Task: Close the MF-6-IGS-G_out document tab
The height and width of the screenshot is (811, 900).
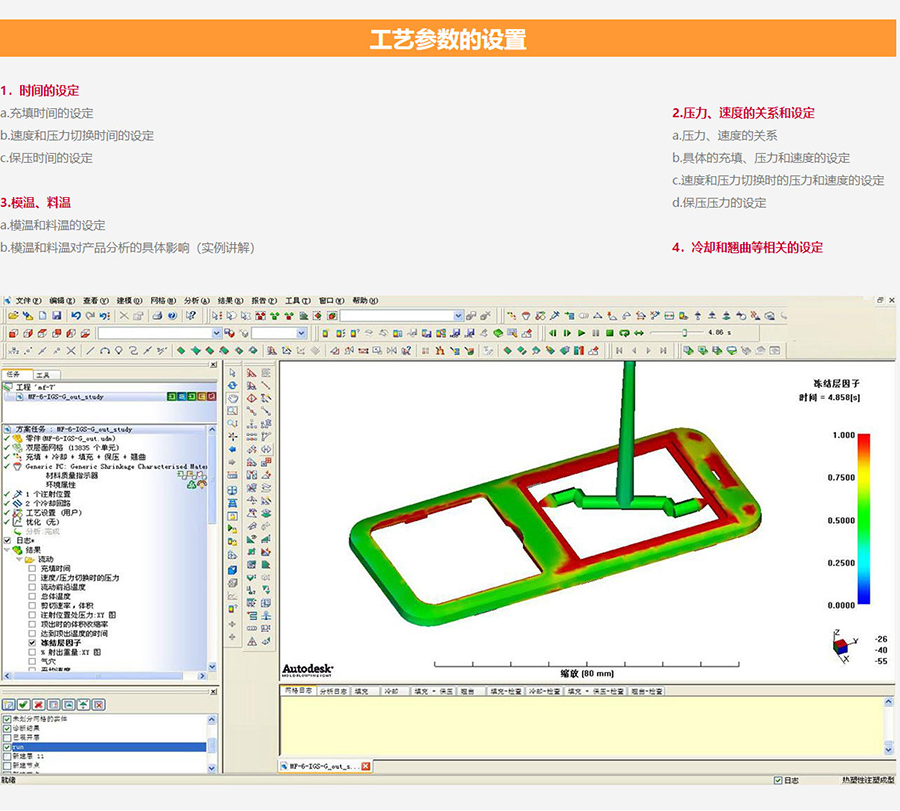Action: pos(366,766)
